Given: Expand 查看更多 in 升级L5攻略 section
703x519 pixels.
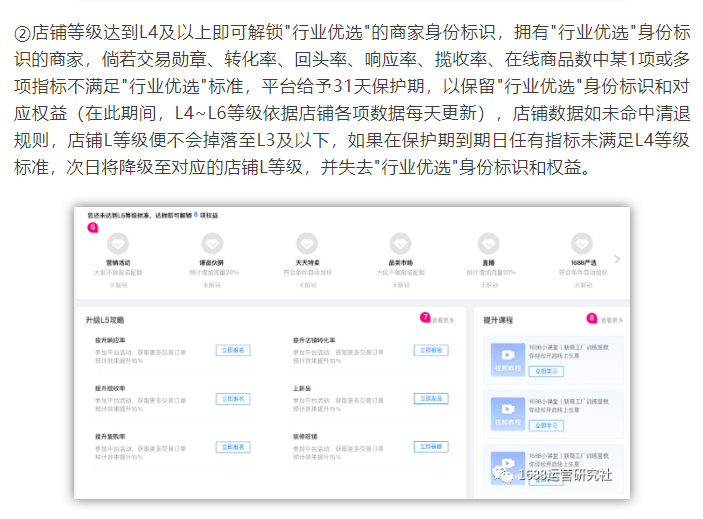Looking at the screenshot, I should (x=443, y=320).
